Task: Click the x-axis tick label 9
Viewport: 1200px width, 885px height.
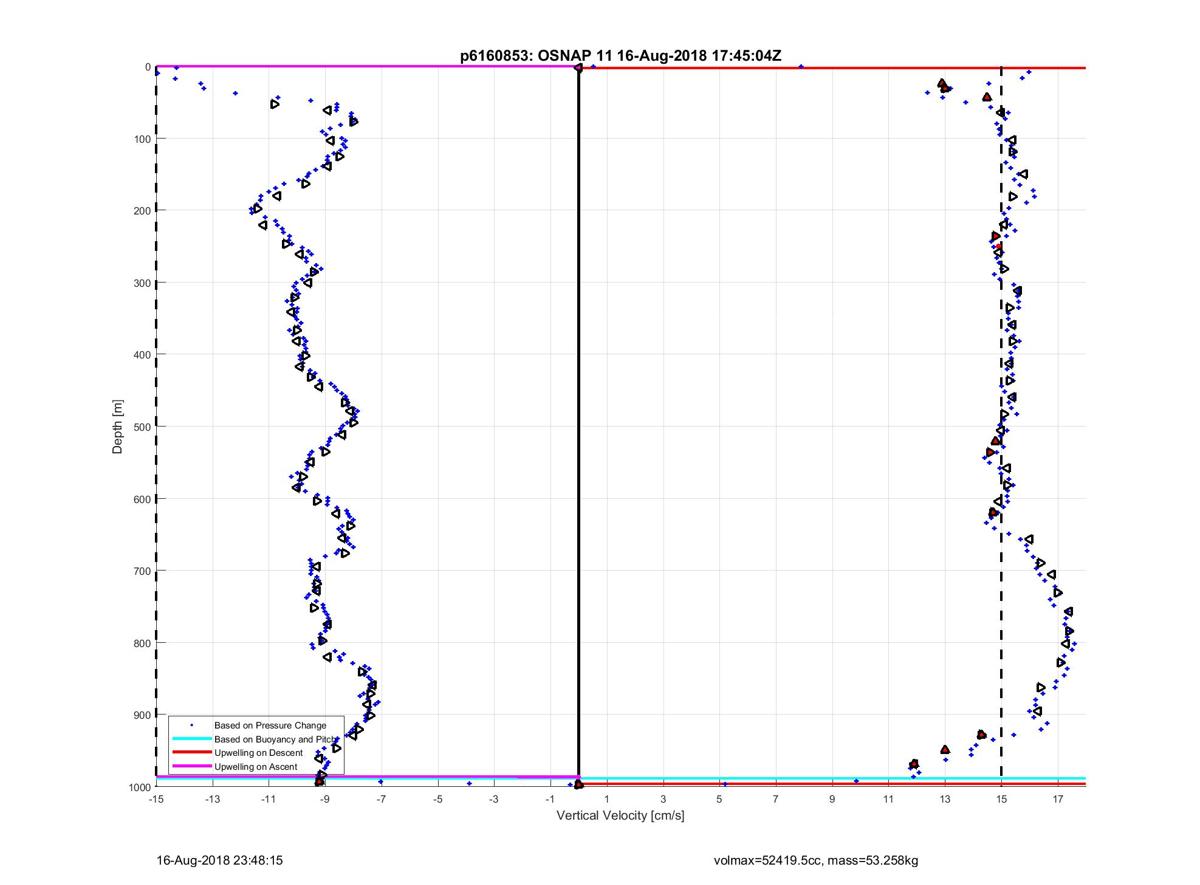Action: [x=832, y=800]
